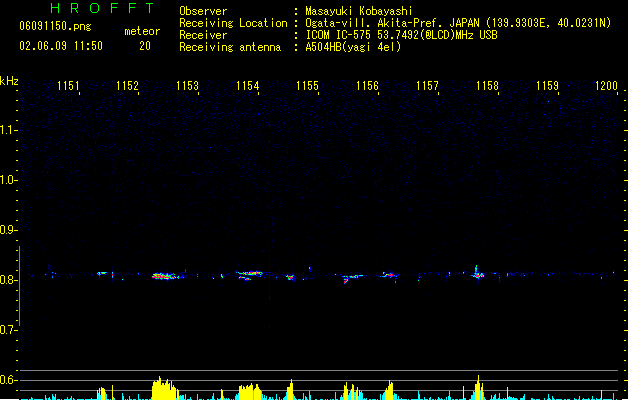Image resolution: width=629 pixels, height=400 pixels.
Task: Click the bright meteor echo between 1152 and 1153
Action: click(165, 276)
